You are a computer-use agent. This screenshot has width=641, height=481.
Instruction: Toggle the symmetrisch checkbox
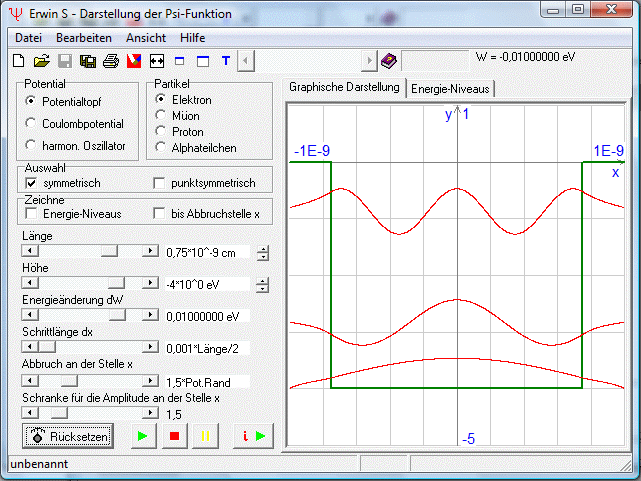click(x=31, y=183)
